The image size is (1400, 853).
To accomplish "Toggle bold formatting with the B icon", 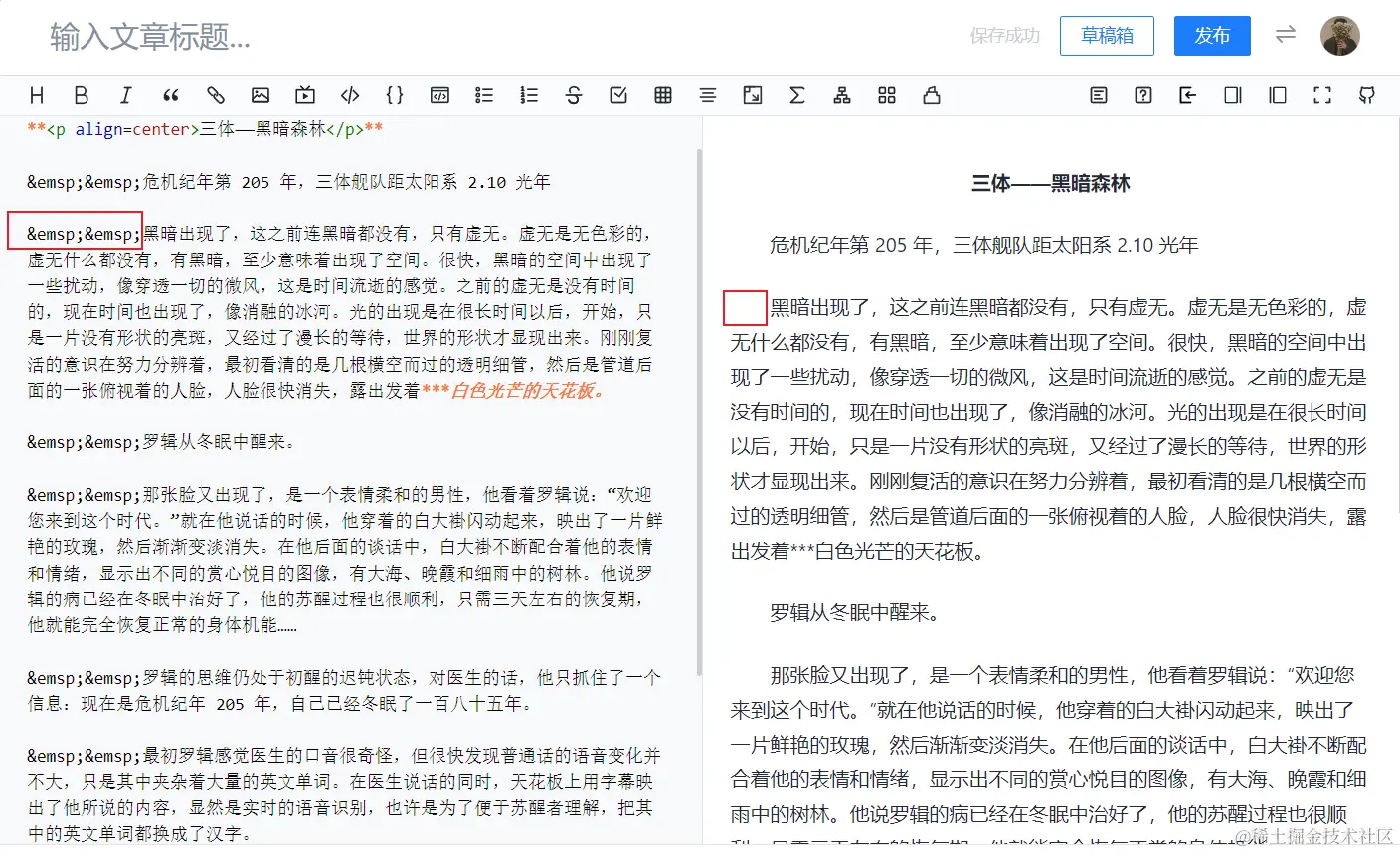I will pos(82,95).
